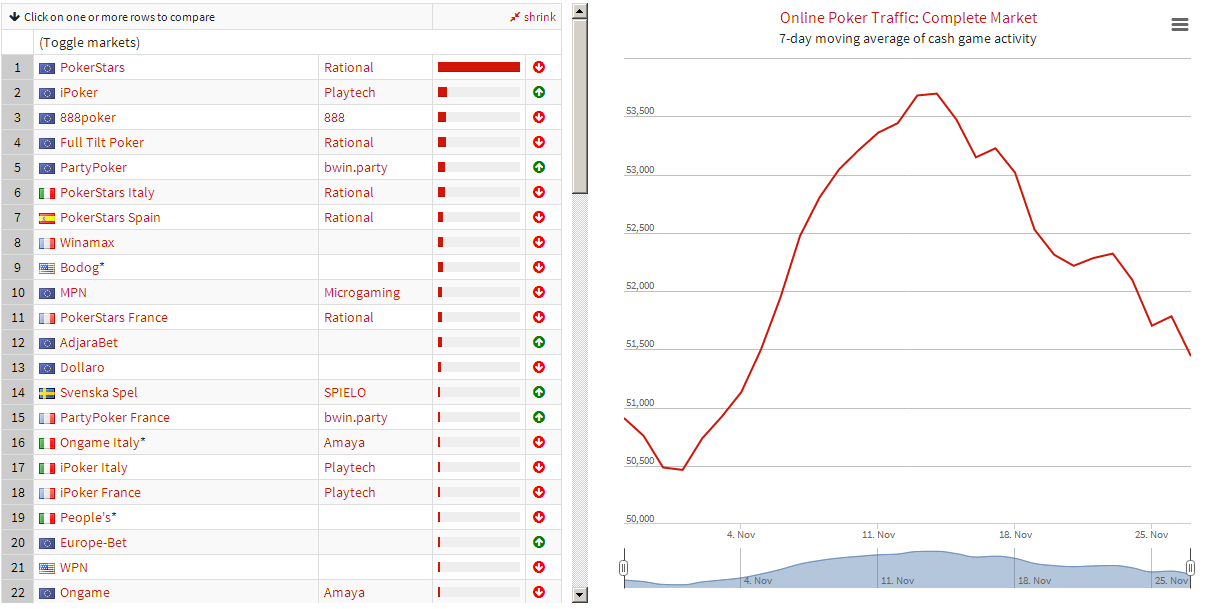Click the EU flag beside Dollaro

[x=47, y=368]
